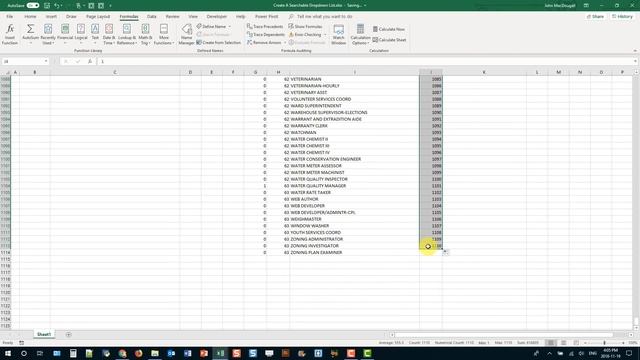Click Trace Dependents in Formula Auditing
640x360 pixels.
[x=266, y=34]
